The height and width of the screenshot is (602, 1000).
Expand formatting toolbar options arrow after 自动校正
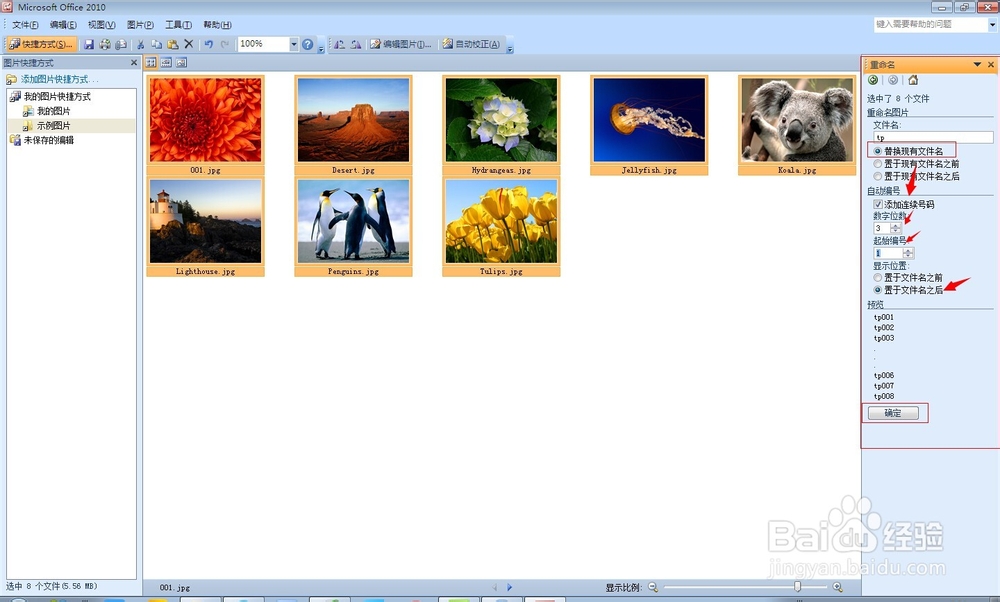tap(510, 47)
